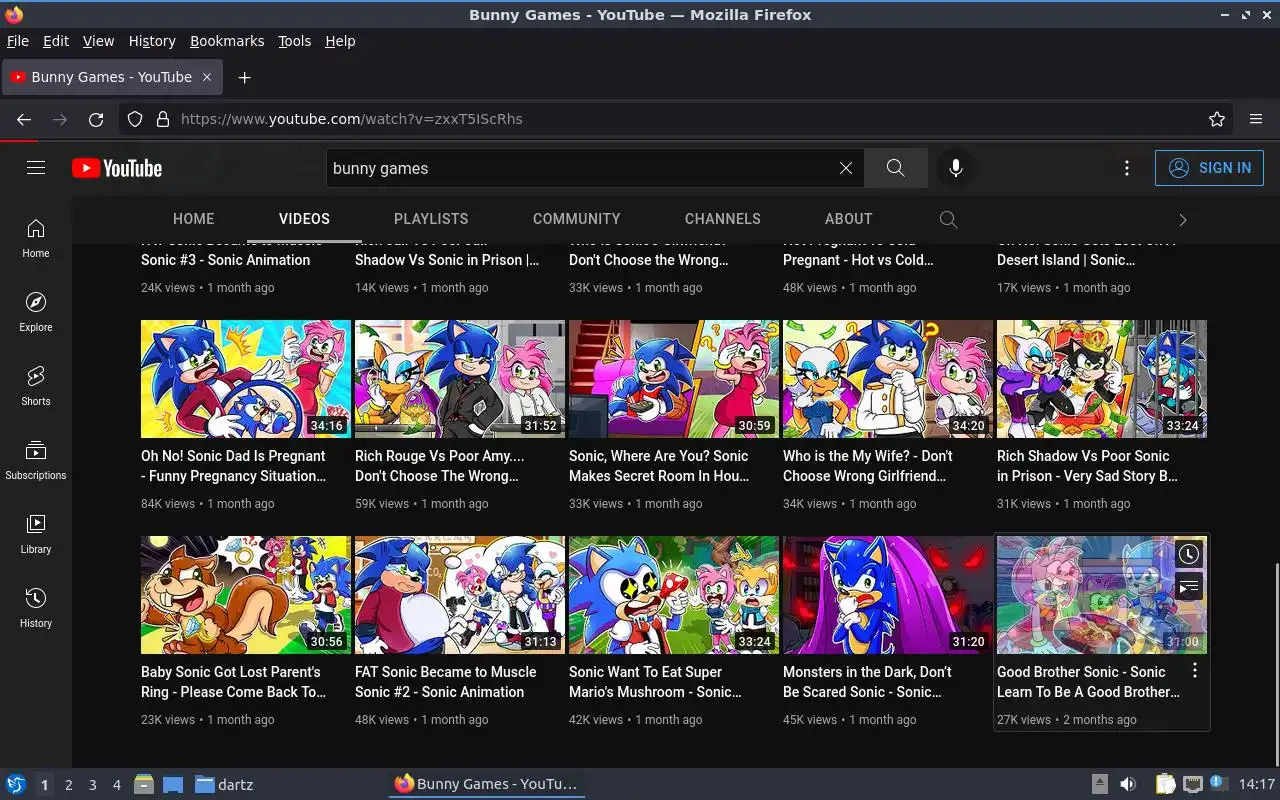This screenshot has height=800, width=1280.
Task: Open 'Rich Rouge Vs Poor Amy' title link
Action: pos(440,466)
